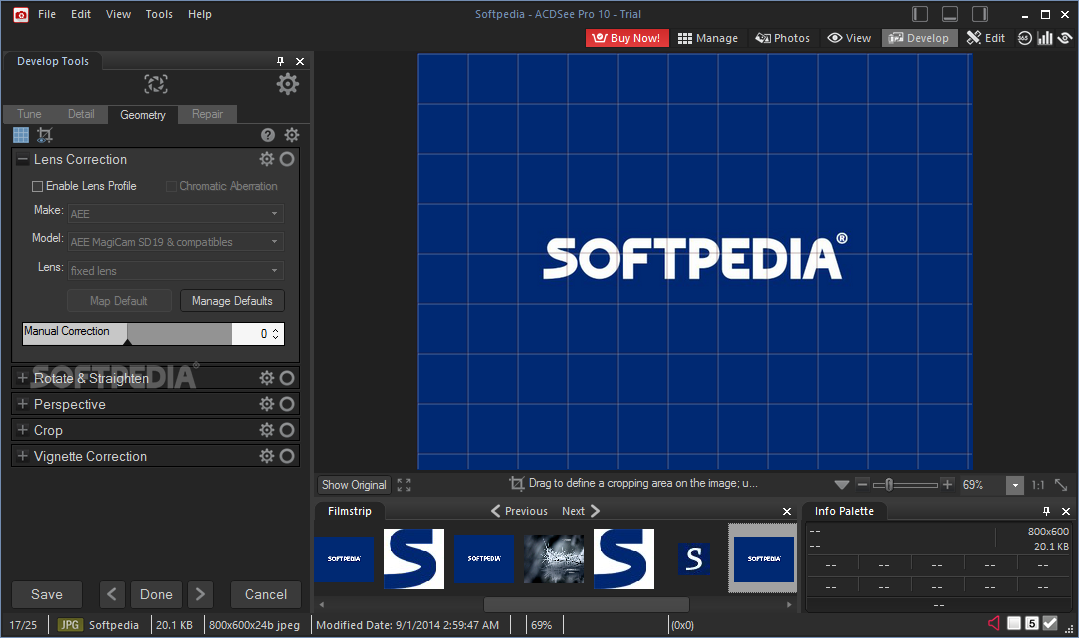Toggle Crop on/off circle
1079x638 pixels.
coord(287,430)
